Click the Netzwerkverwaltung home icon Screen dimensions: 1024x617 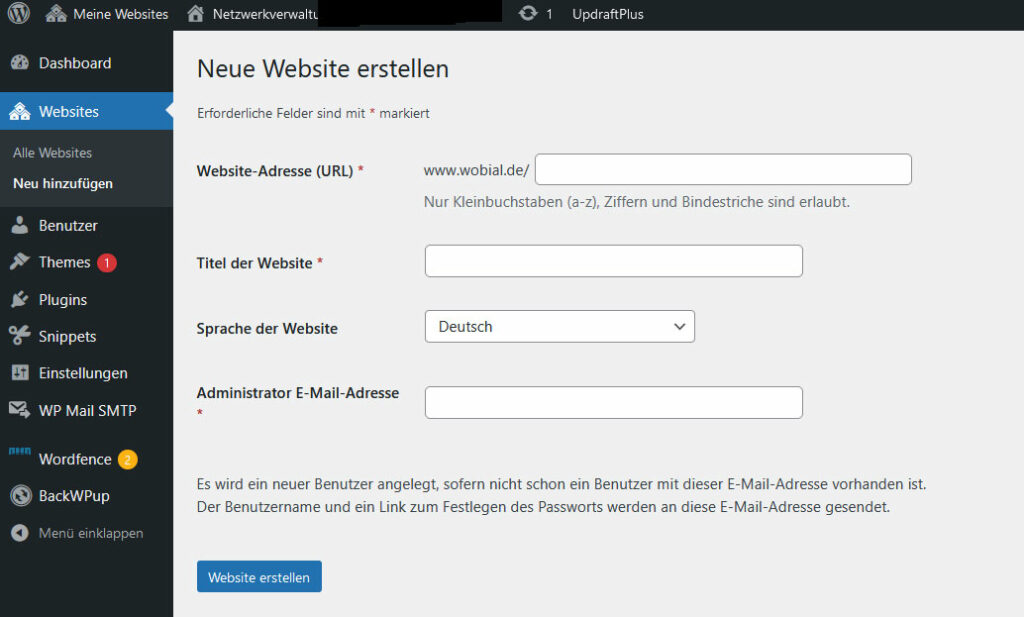(x=195, y=14)
